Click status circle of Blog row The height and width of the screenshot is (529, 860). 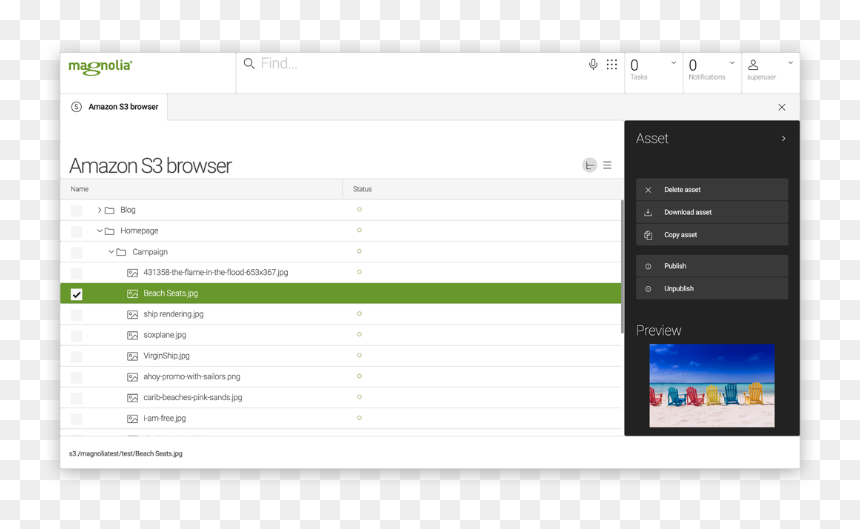tap(359, 209)
